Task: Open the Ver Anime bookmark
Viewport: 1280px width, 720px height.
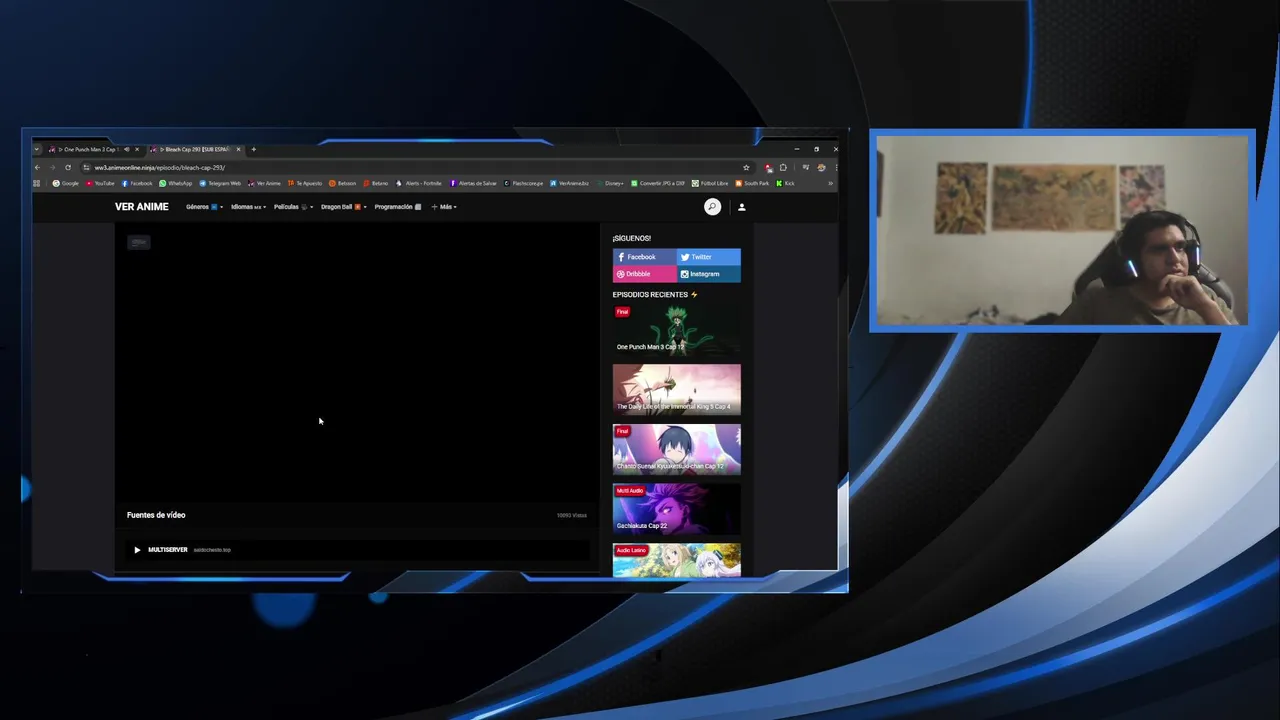Action: pyautogui.click(x=264, y=183)
